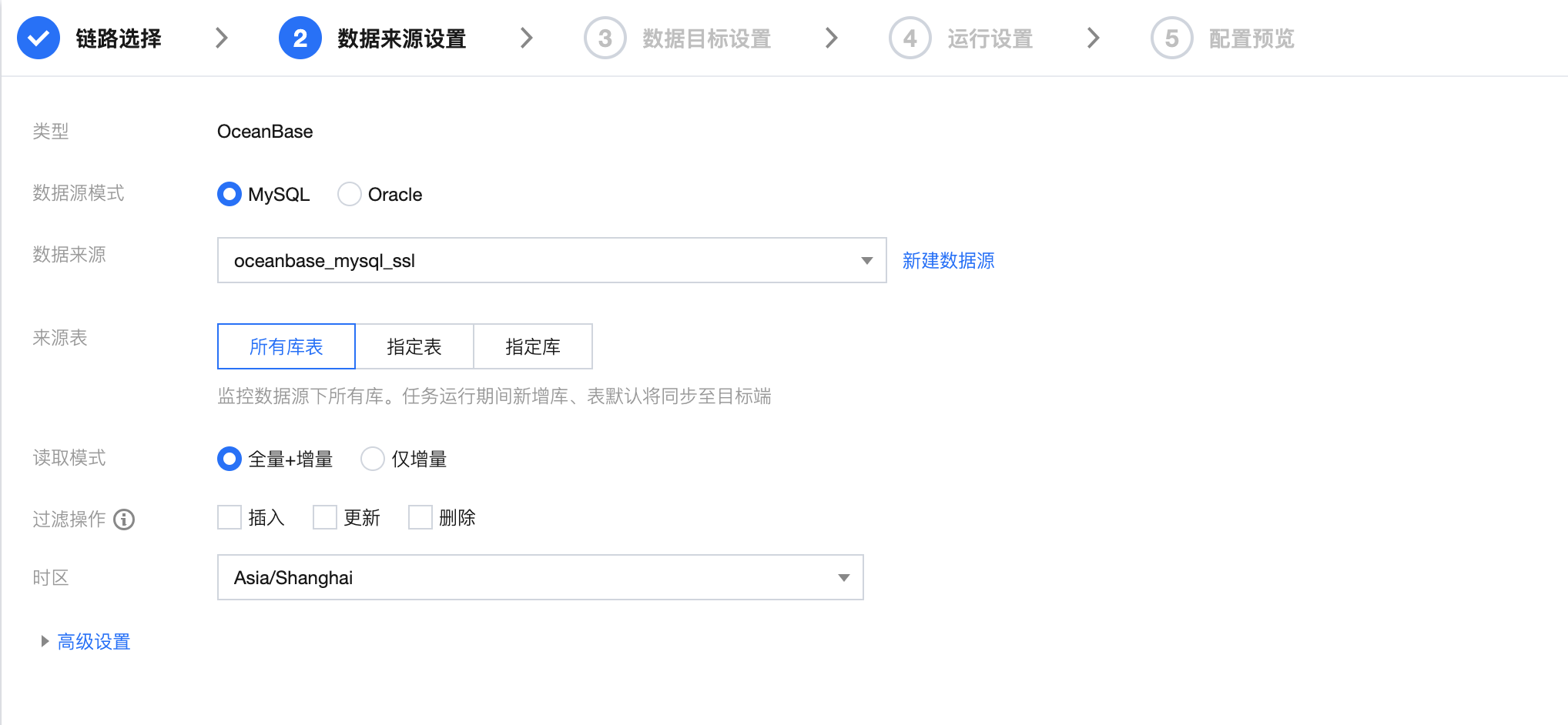Select the 所有库表 option button
This screenshot has width=1568, height=725.
click(286, 346)
